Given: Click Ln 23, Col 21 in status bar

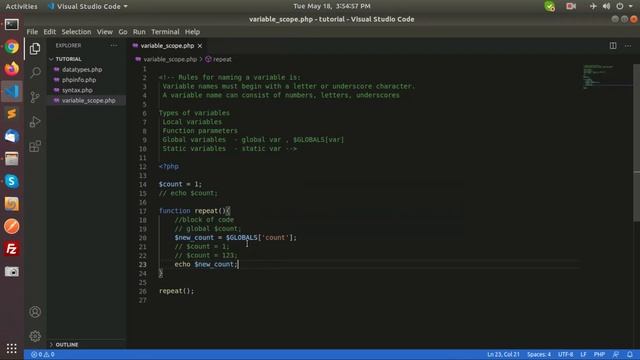Looking at the screenshot, I should 503,355.
